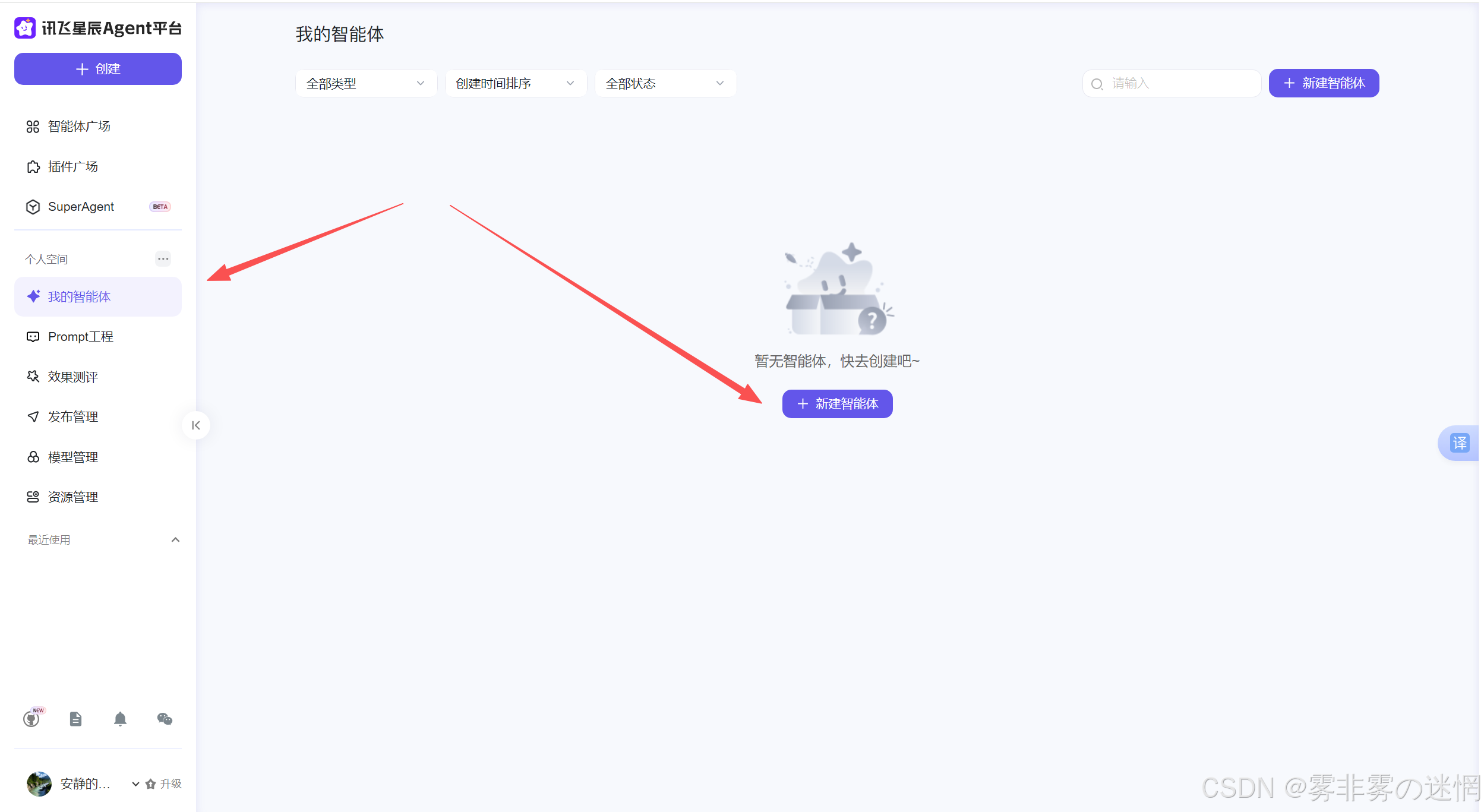Click center 新建智能体 button below empty state
Screen dimensions: 1484x812
[x=837, y=404]
